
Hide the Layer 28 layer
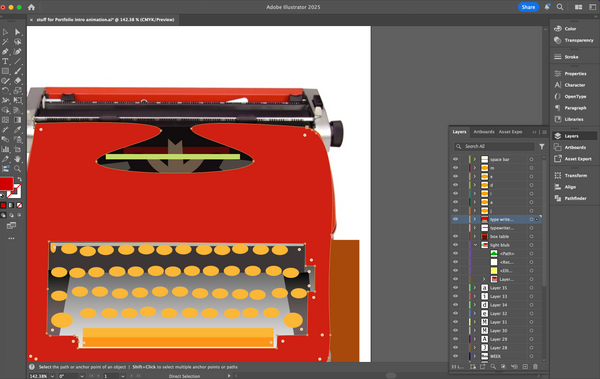pos(455,348)
